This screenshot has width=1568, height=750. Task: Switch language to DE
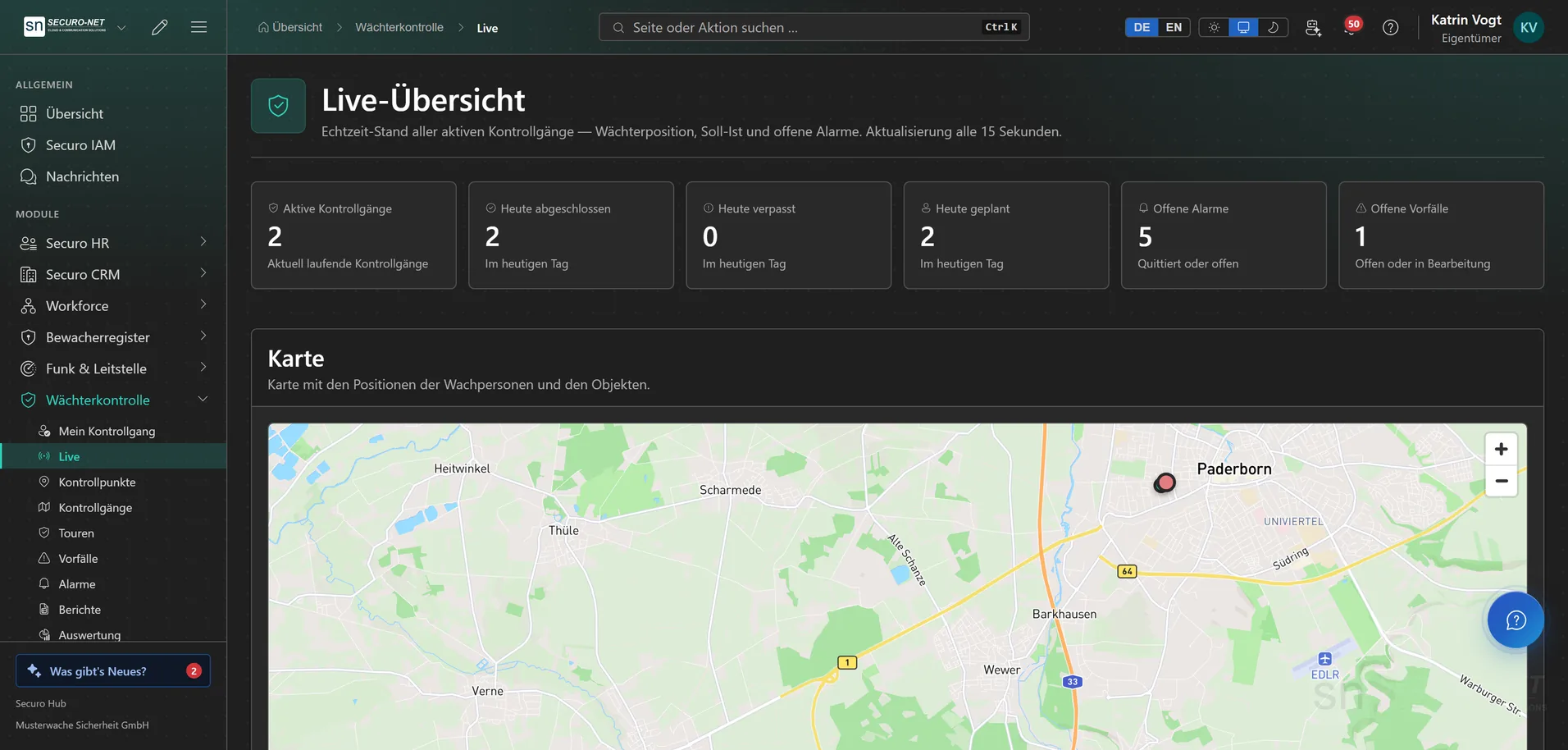click(x=1142, y=27)
